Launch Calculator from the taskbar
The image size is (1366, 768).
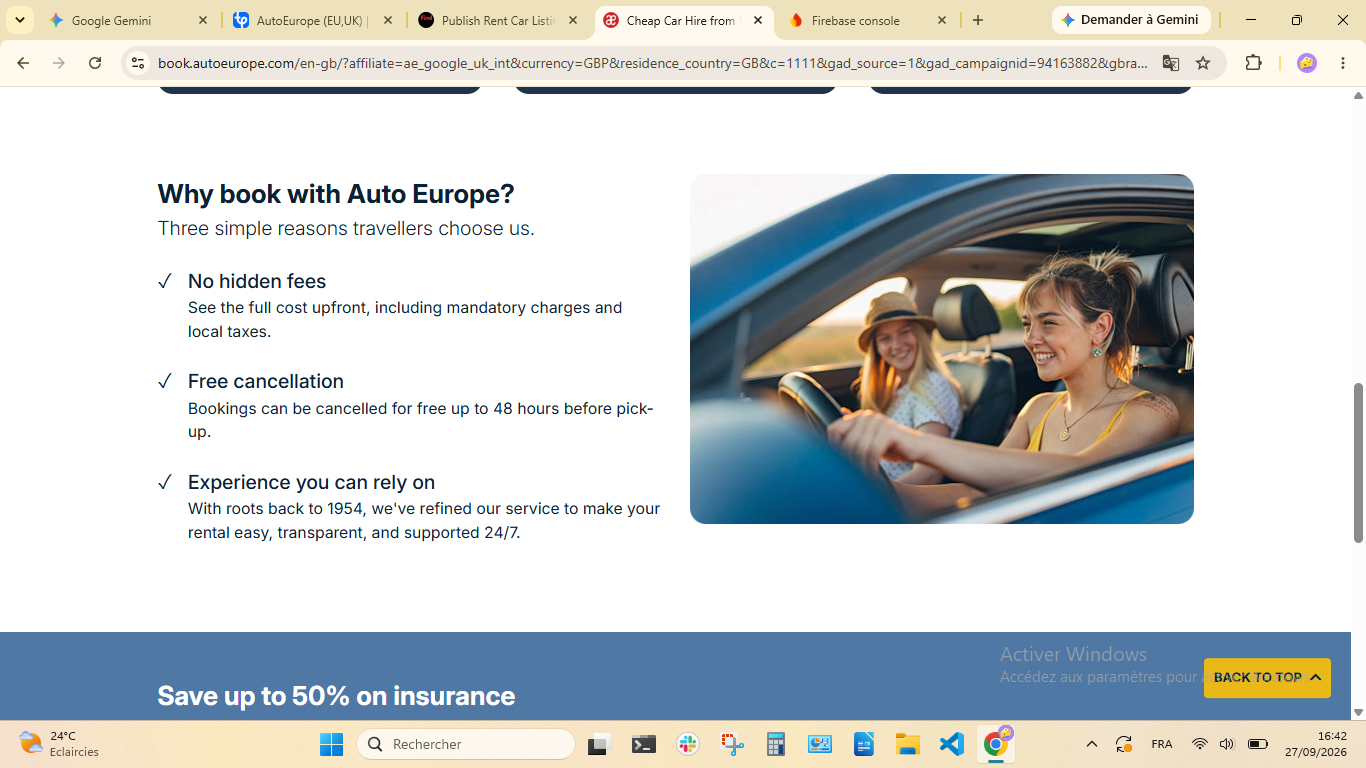(x=776, y=744)
